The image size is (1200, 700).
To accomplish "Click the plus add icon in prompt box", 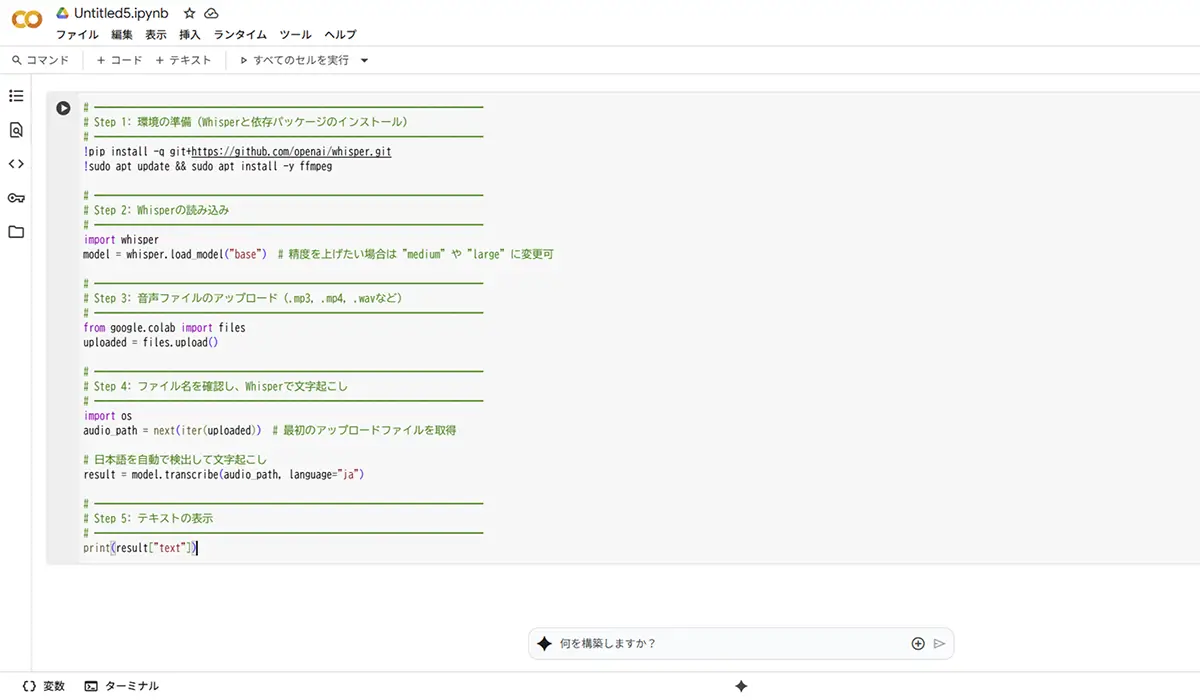I will [918, 644].
